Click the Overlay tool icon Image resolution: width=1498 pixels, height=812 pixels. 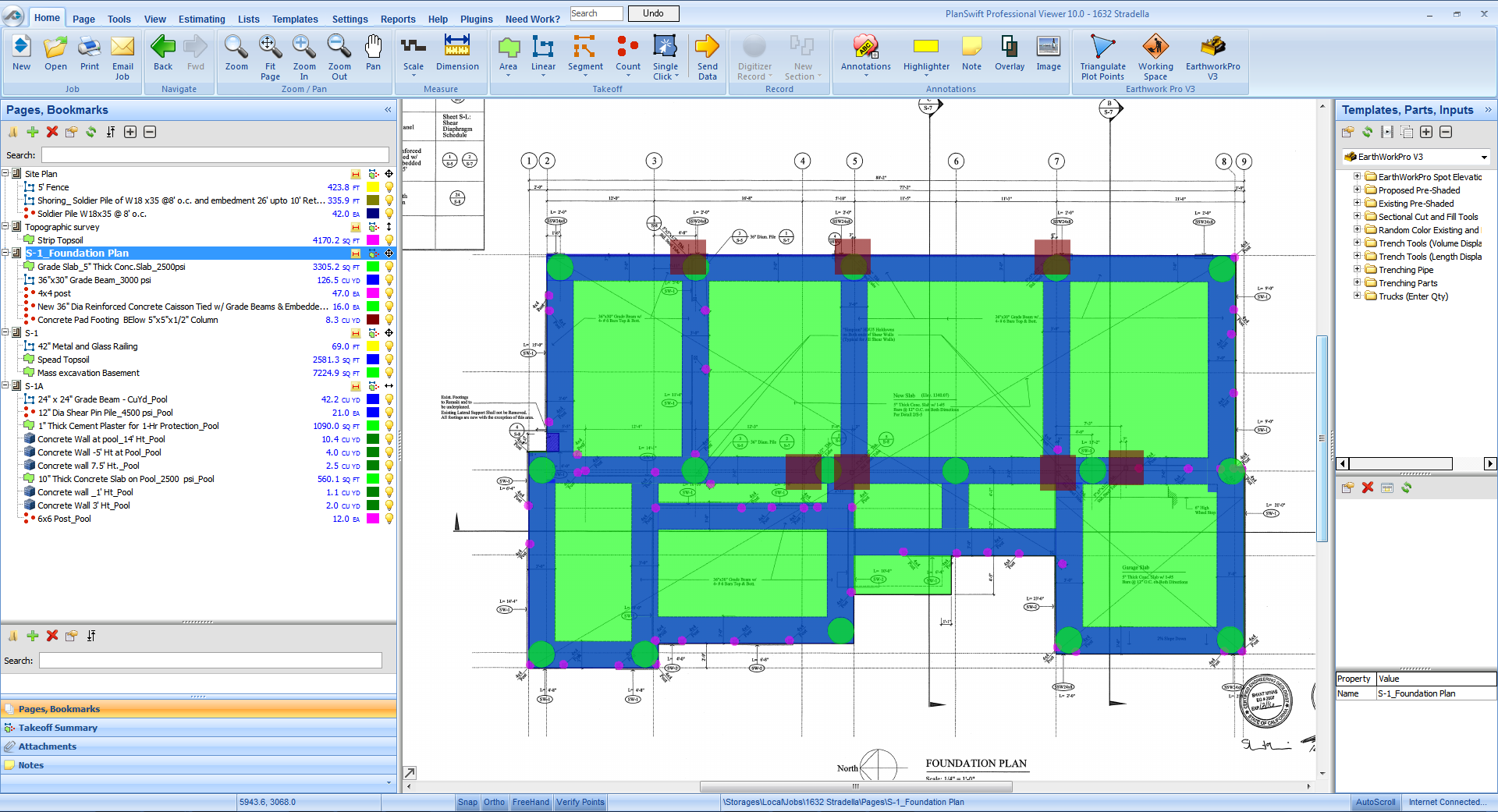click(x=1010, y=55)
